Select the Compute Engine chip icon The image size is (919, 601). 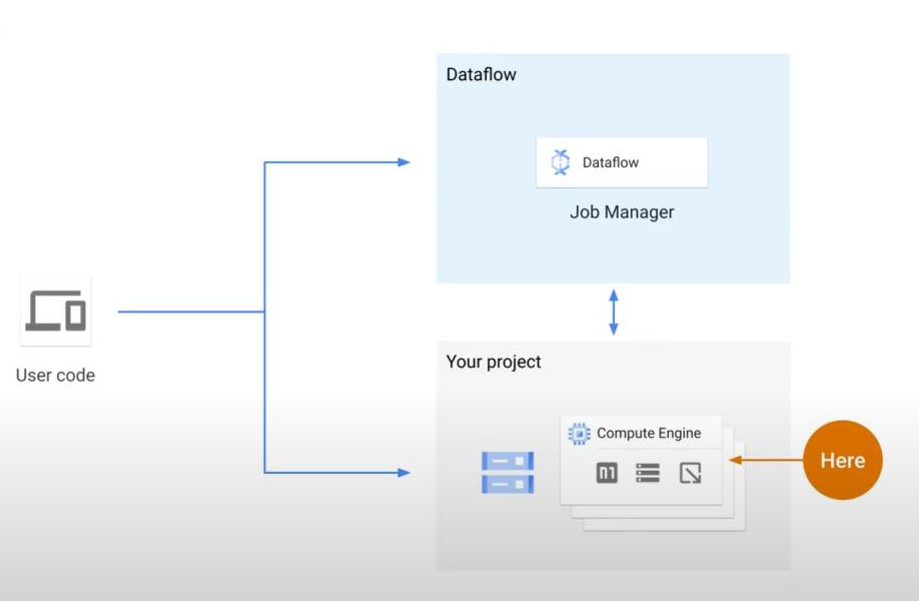click(579, 433)
